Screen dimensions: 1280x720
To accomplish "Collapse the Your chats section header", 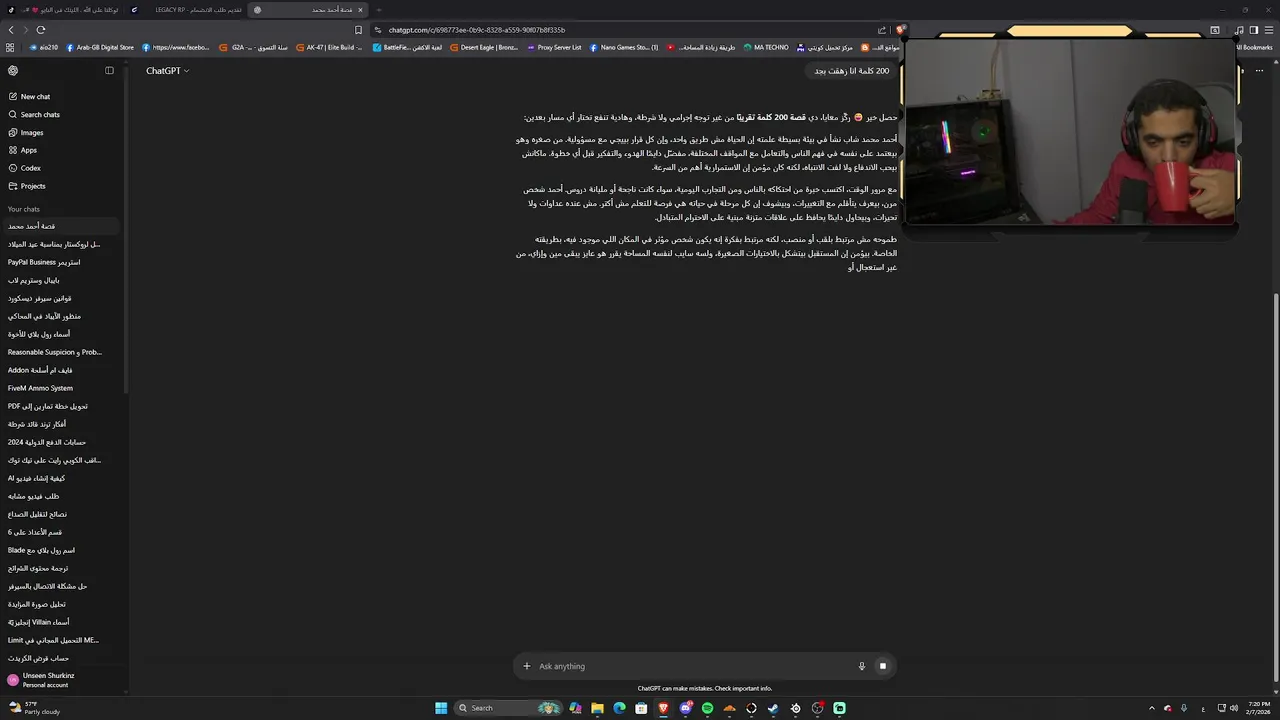I will click(x=24, y=209).
